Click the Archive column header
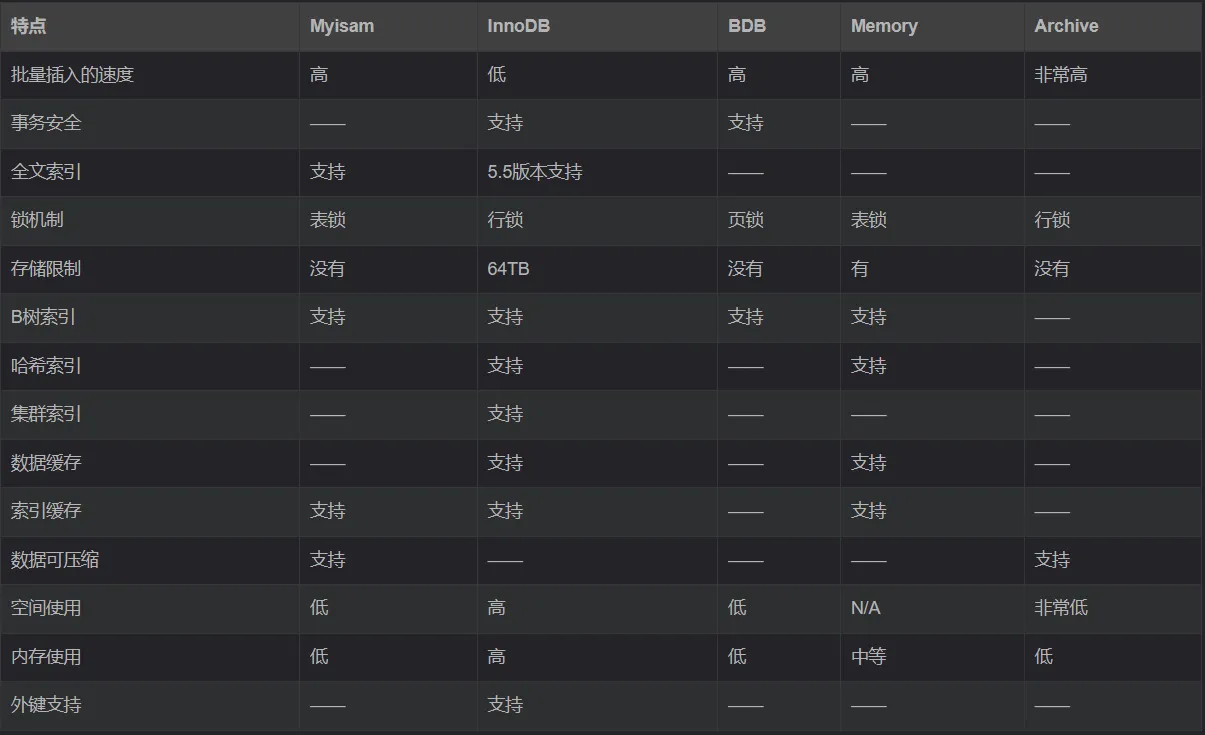 (x=1066, y=26)
